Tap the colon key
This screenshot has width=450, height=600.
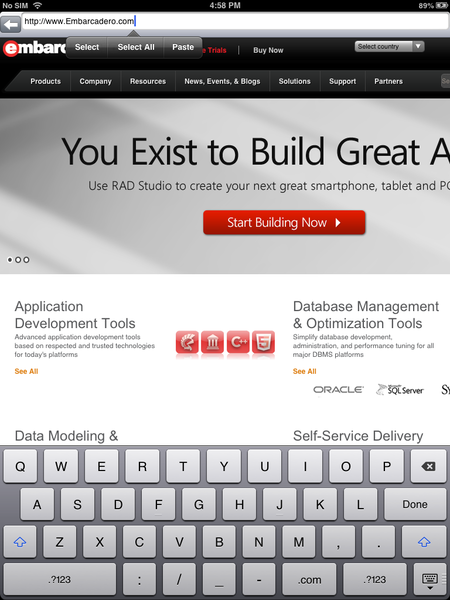tap(139, 580)
